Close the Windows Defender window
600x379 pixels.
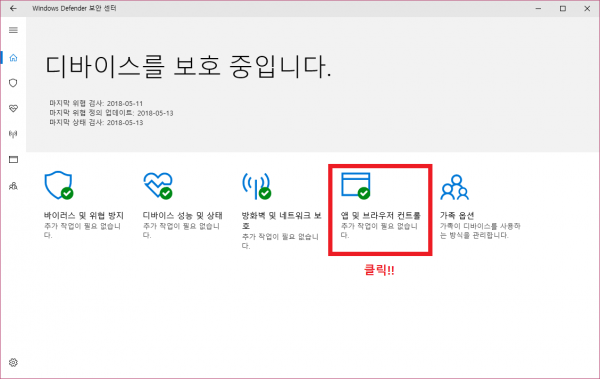coord(587,8)
